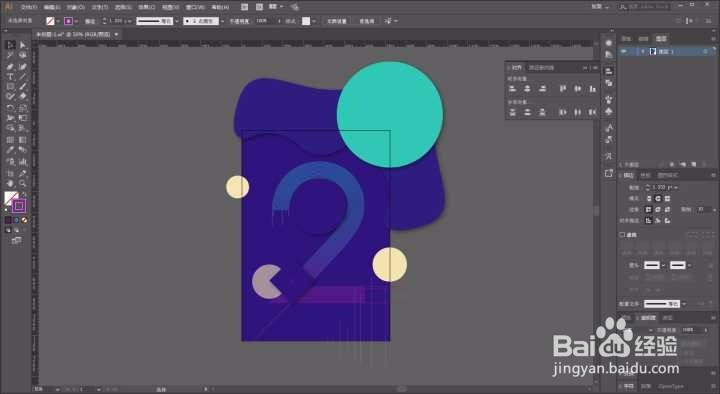
Task: Click Vertical Distribute Center in Align panel
Action: [x=528, y=112]
